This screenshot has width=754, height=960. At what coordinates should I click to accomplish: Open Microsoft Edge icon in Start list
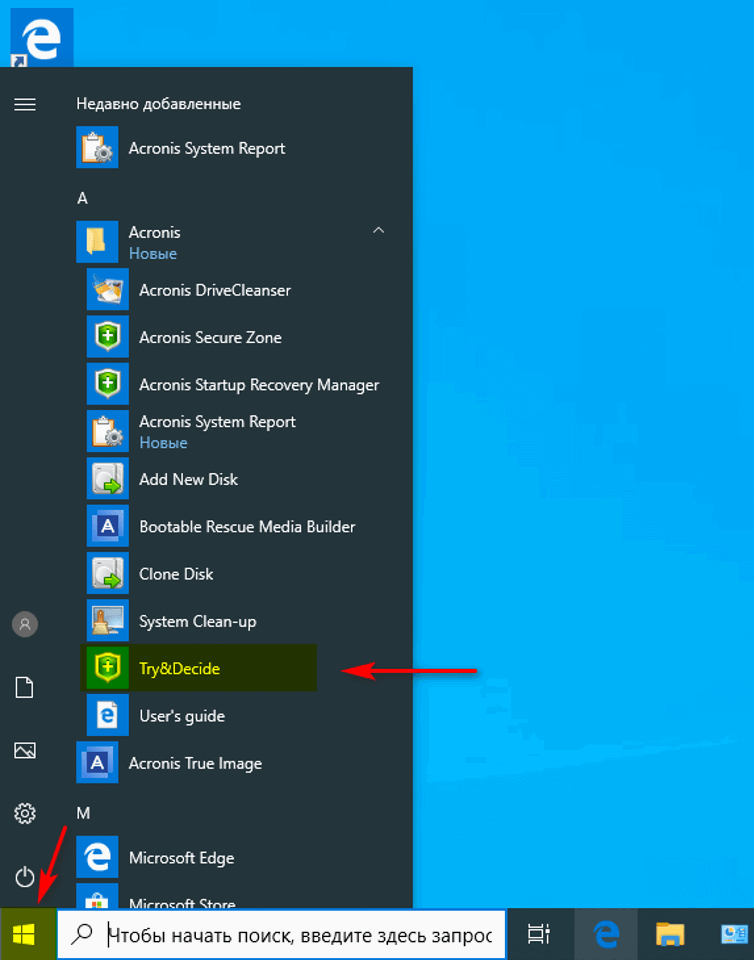click(x=97, y=857)
